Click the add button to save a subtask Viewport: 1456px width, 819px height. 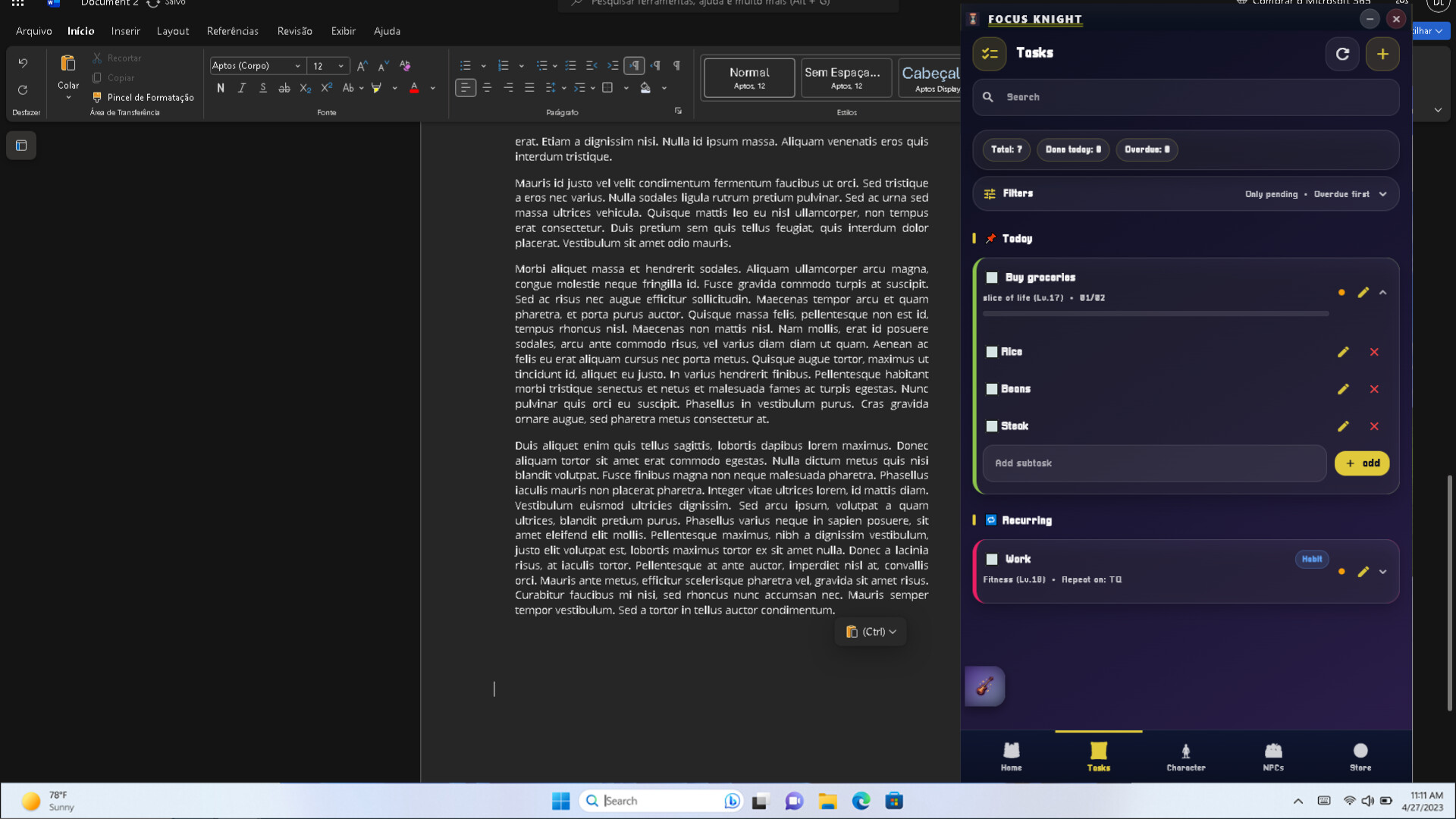(1361, 463)
